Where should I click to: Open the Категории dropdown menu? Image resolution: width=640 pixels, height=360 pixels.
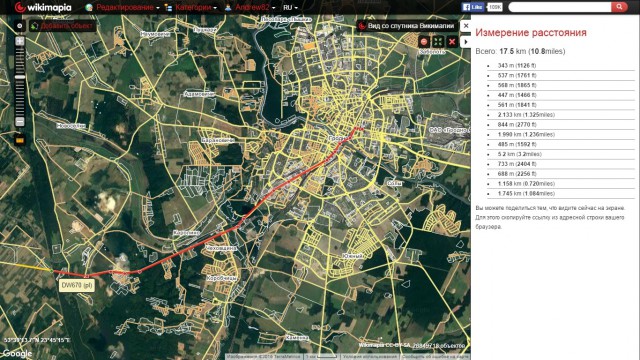(x=196, y=7)
